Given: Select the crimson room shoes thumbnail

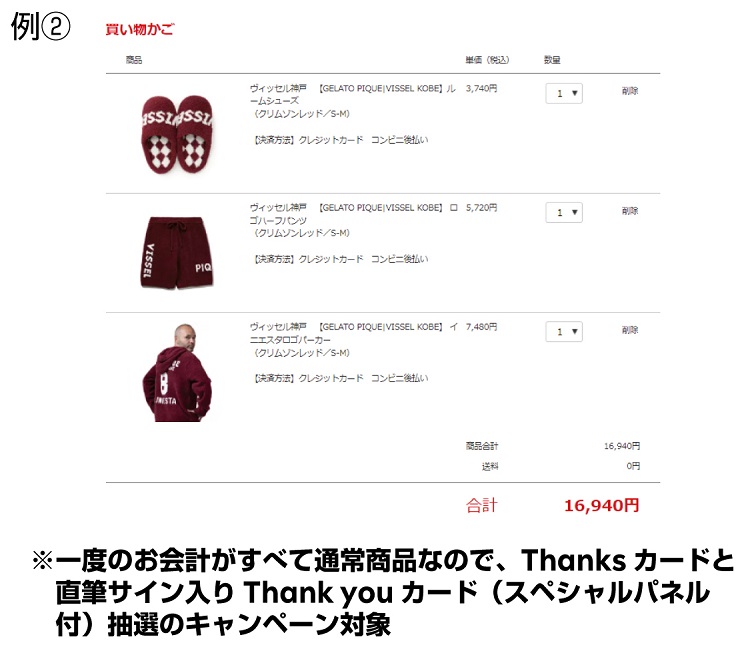Looking at the screenshot, I should (177, 134).
